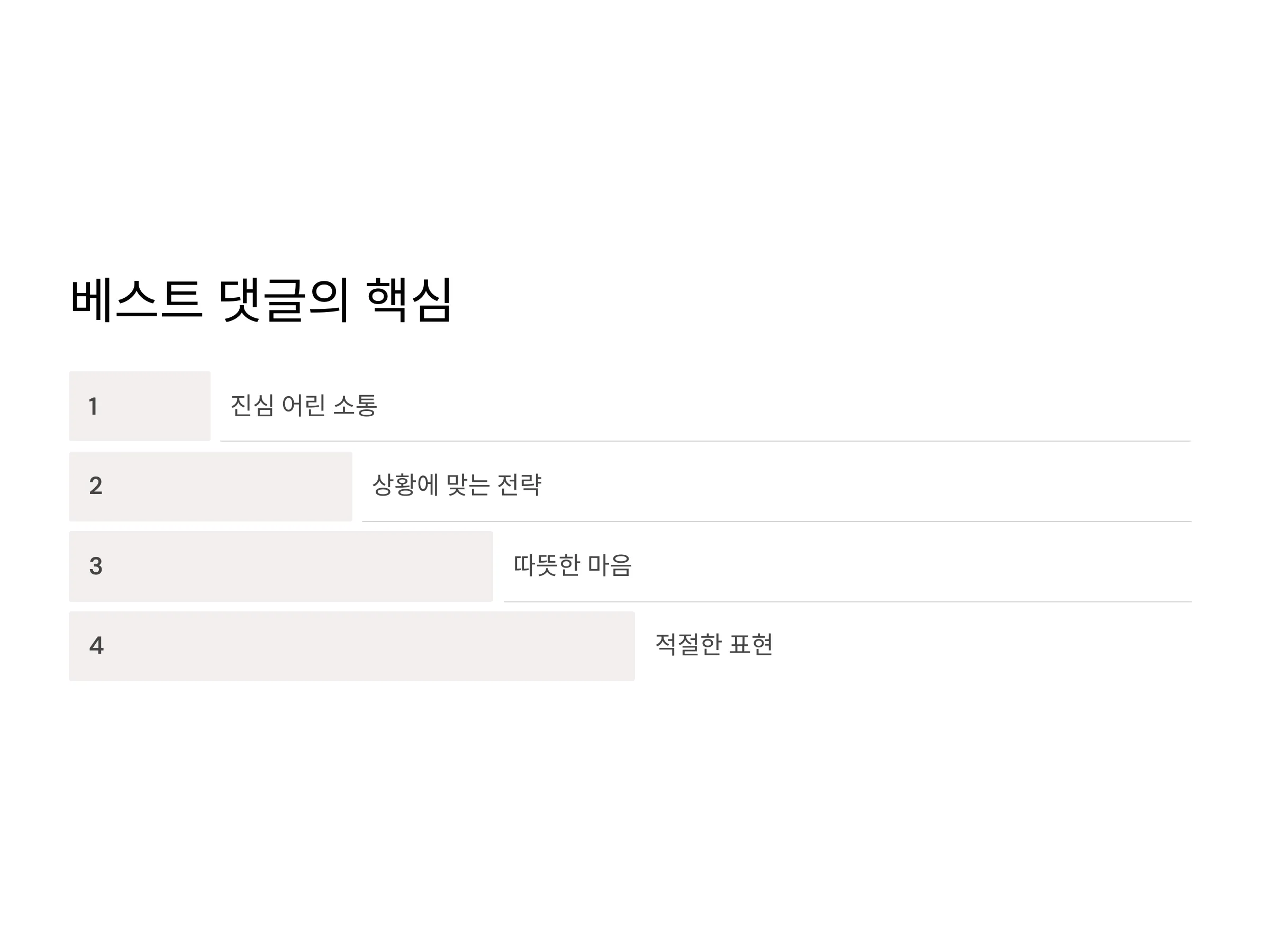The height and width of the screenshot is (952, 1270).
Task: Click the word "마음" in the third row
Action: tap(610, 565)
